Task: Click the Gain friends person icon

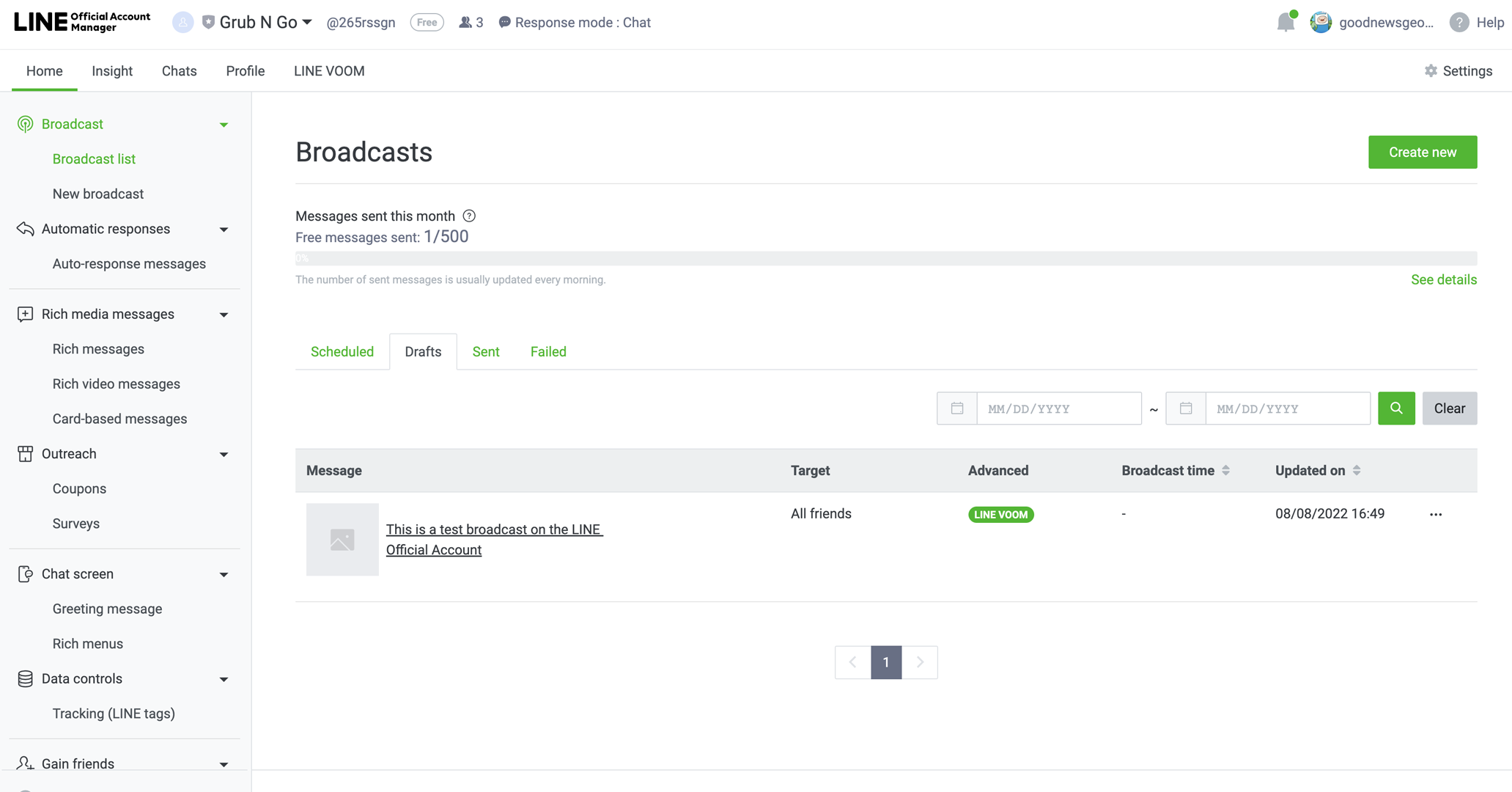Action: pyautogui.click(x=25, y=763)
